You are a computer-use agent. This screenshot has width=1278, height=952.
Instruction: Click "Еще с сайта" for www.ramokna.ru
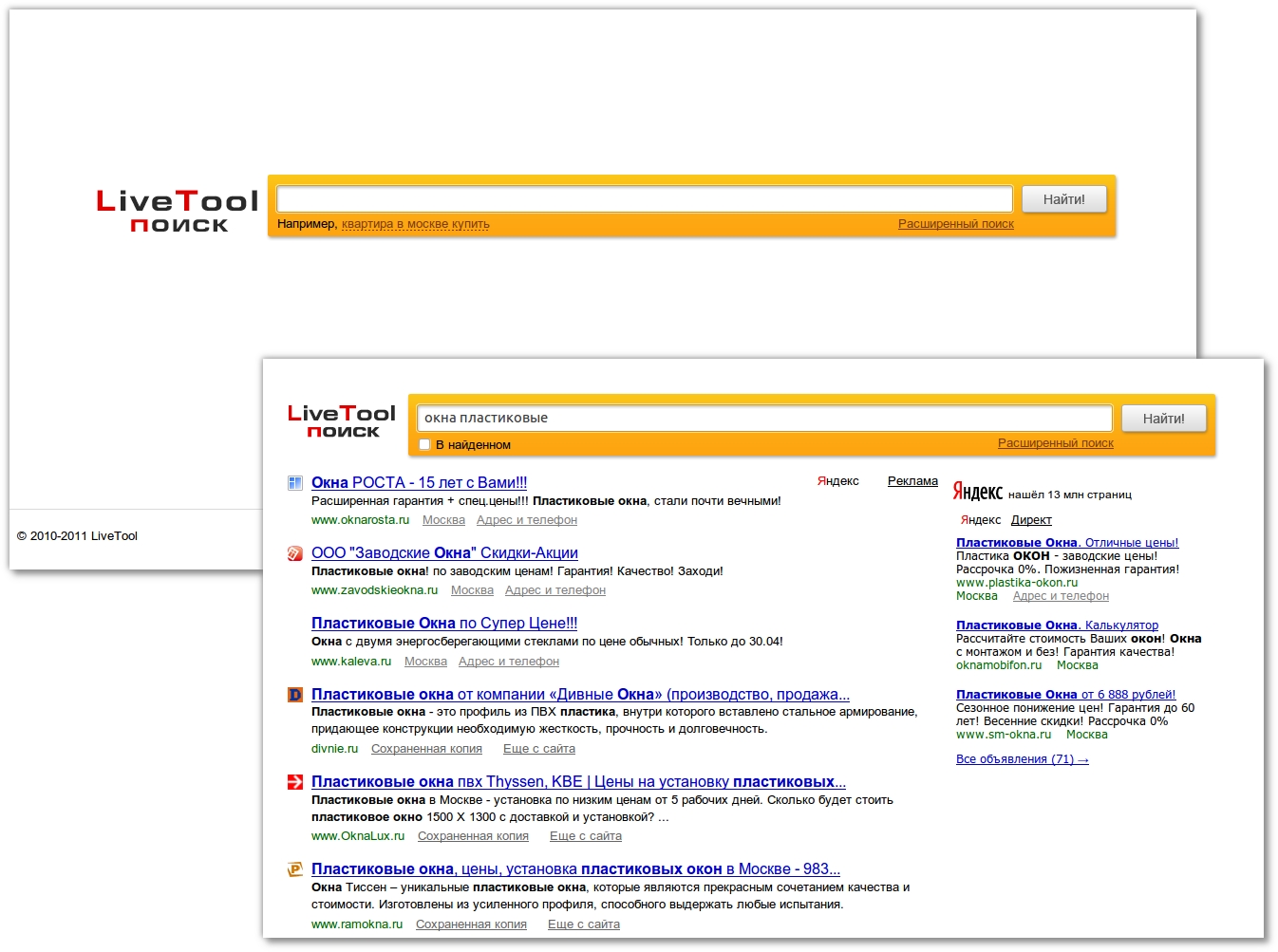(584, 924)
